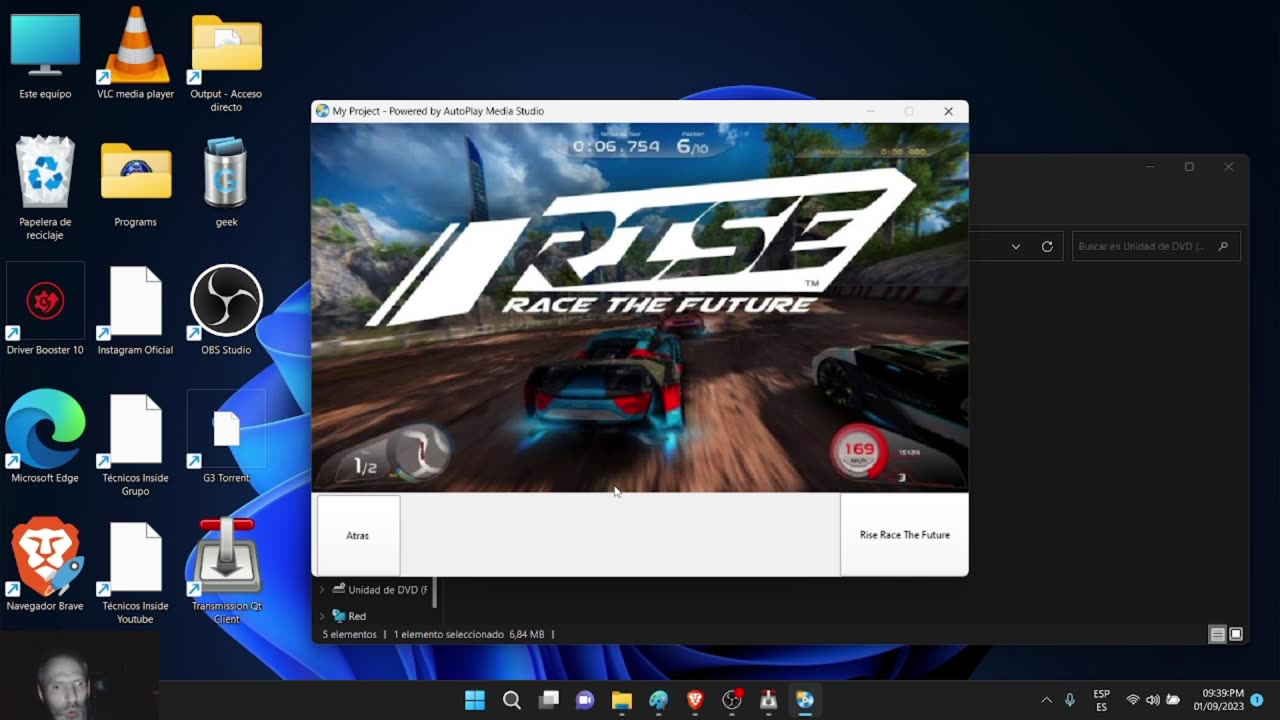This screenshot has width=1280, height=720.
Task: Click the '5 elementos' status bar text
Action: click(349, 634)
